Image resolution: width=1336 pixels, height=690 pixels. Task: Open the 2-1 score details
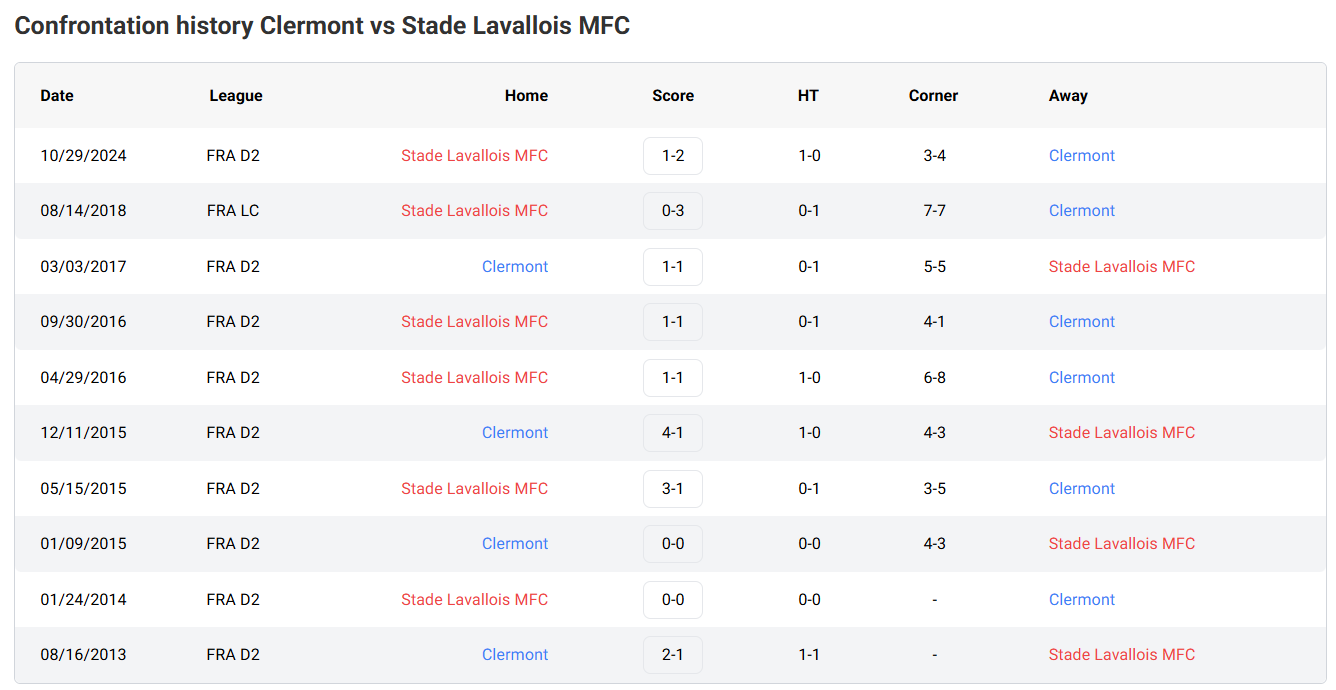coord(672,655)
